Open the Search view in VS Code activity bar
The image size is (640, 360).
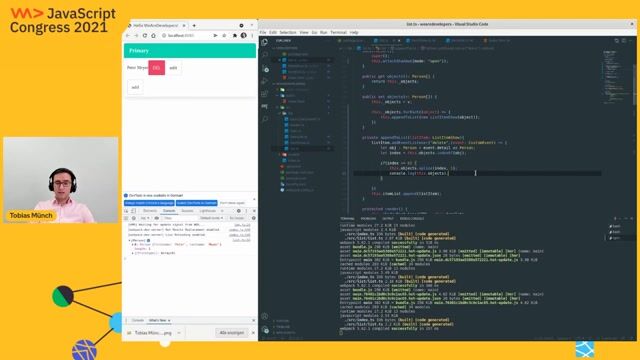pyautogui.click(x=265, y=55)
